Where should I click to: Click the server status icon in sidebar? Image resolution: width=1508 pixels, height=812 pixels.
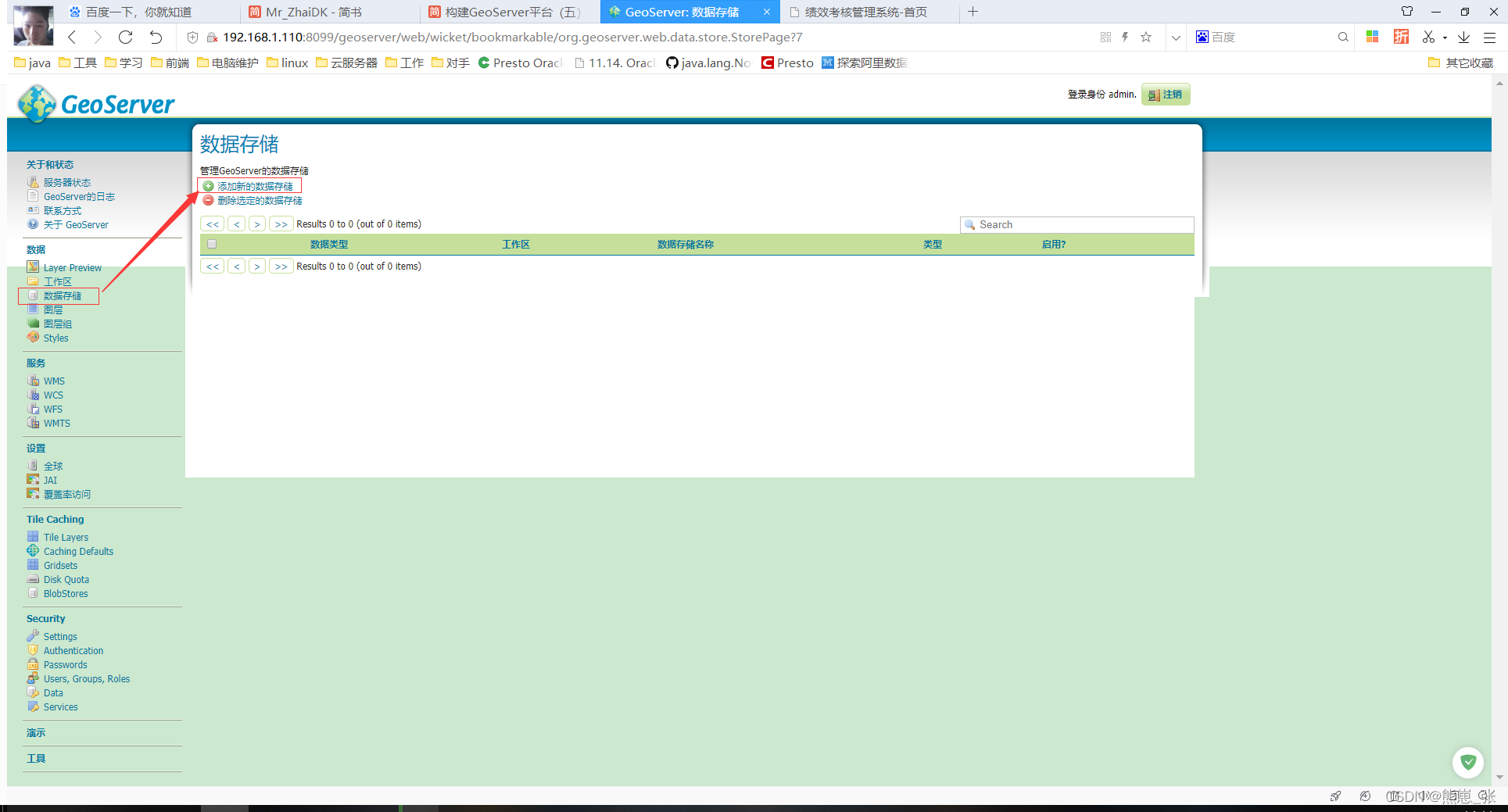tap(33, 182)
